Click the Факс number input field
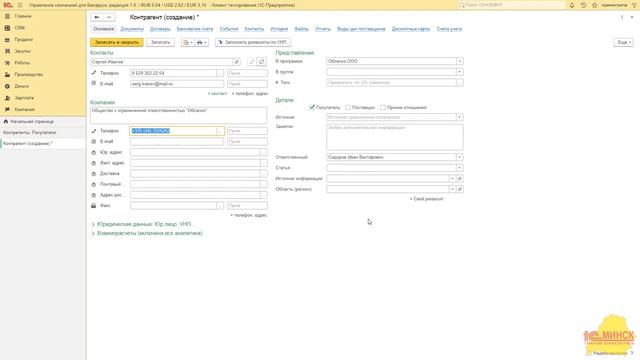The width and height of the screenshot is (640, 360). pyautogui.click(x=173, y=206)
